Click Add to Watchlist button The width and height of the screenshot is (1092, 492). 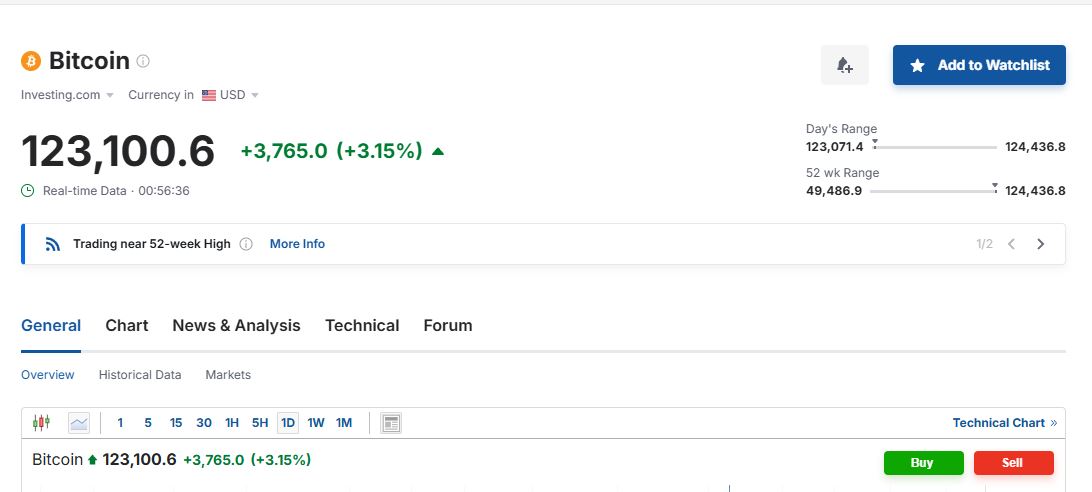click(x=979, y=65)
